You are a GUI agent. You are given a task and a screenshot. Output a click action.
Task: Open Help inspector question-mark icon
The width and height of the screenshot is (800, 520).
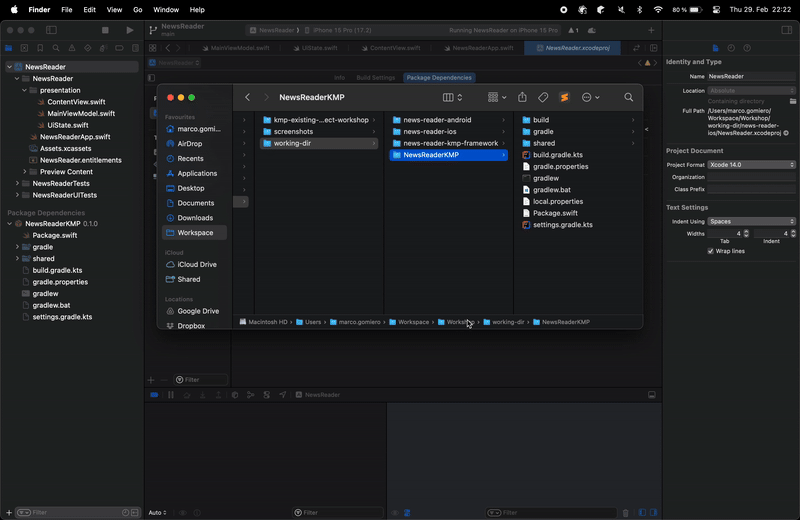point(747,48)
